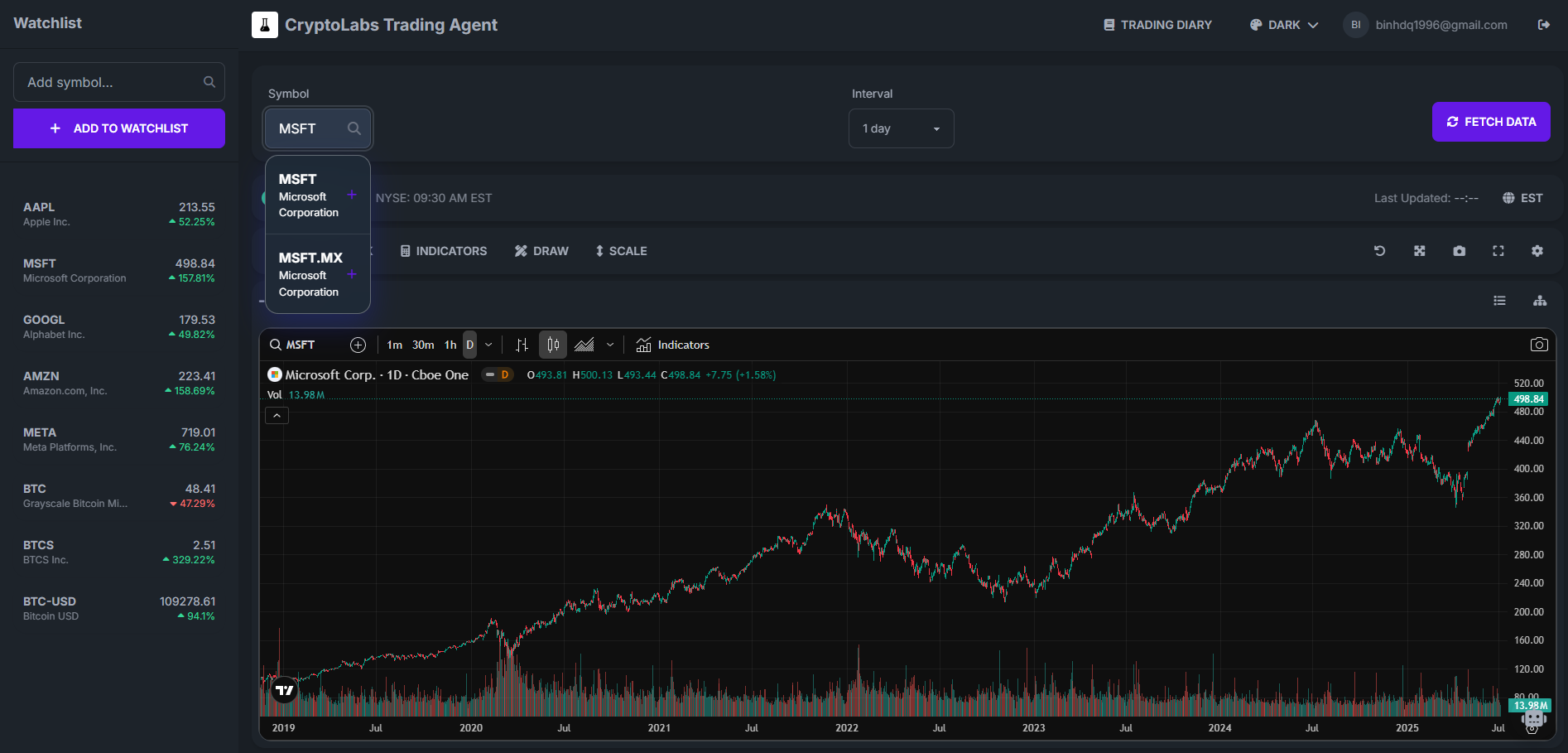Screen dimensions: 1568x753
Task: Select AMZN Amazon.com watchlist row
Action: 119,383
